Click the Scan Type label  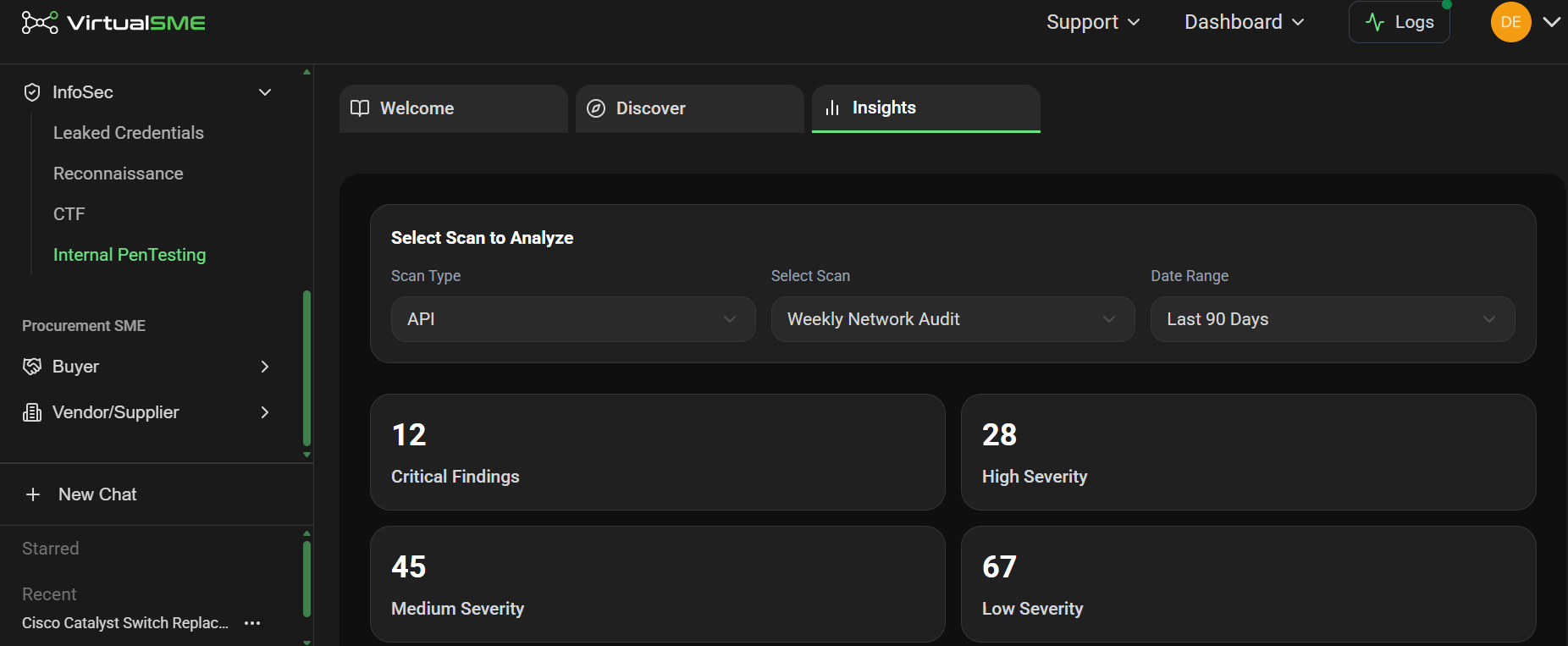426,276
